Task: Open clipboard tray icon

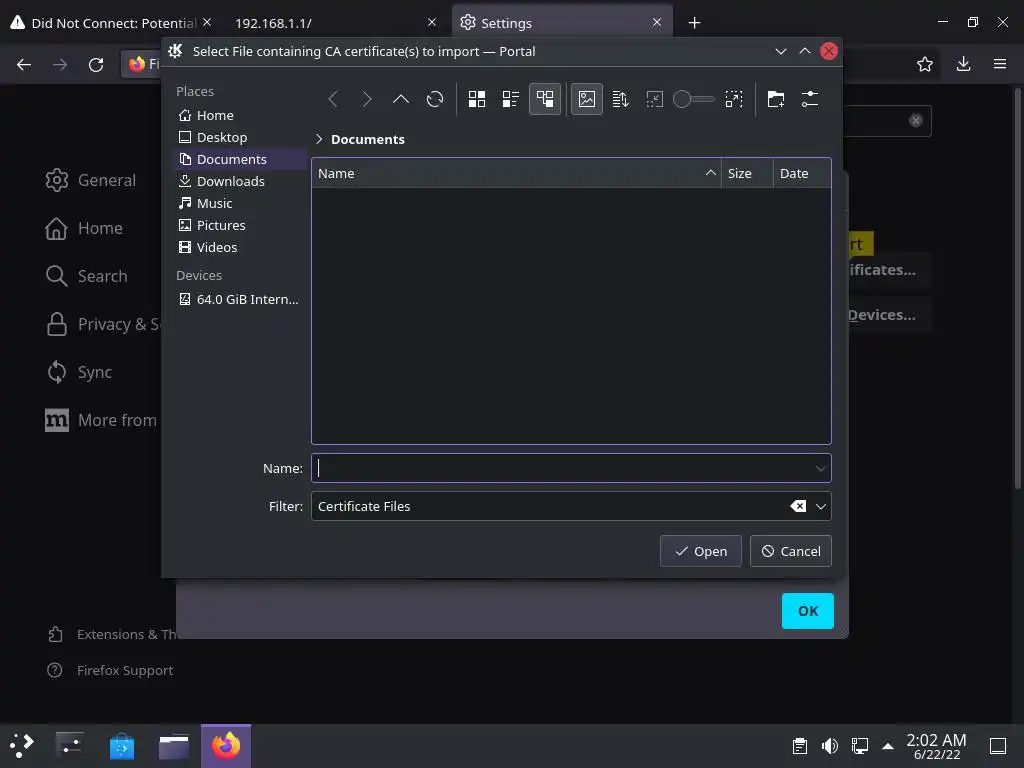Action: coord(799,746)
